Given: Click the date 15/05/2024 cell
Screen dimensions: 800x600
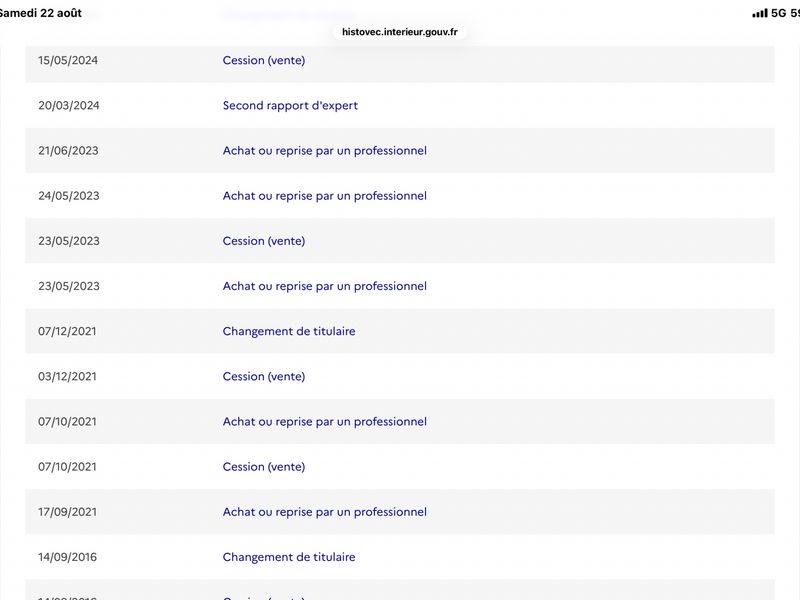Looking at the screenshot, I should tap(68, 60).
